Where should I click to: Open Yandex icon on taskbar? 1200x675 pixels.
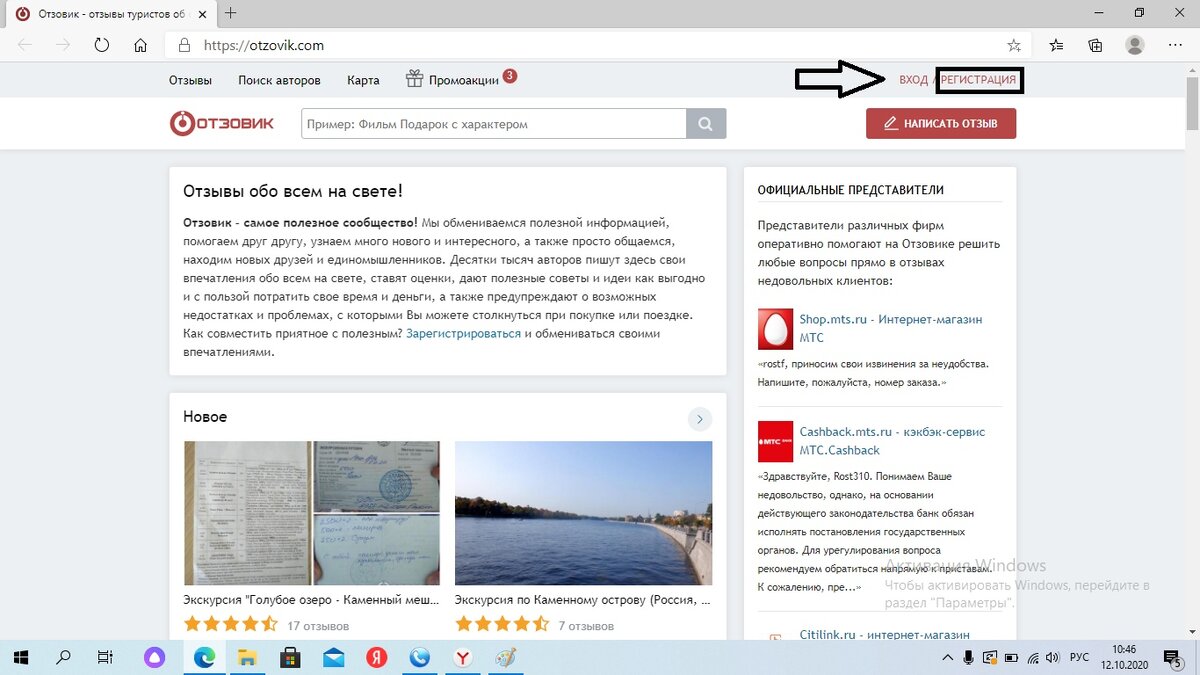[x=377, y=657]
